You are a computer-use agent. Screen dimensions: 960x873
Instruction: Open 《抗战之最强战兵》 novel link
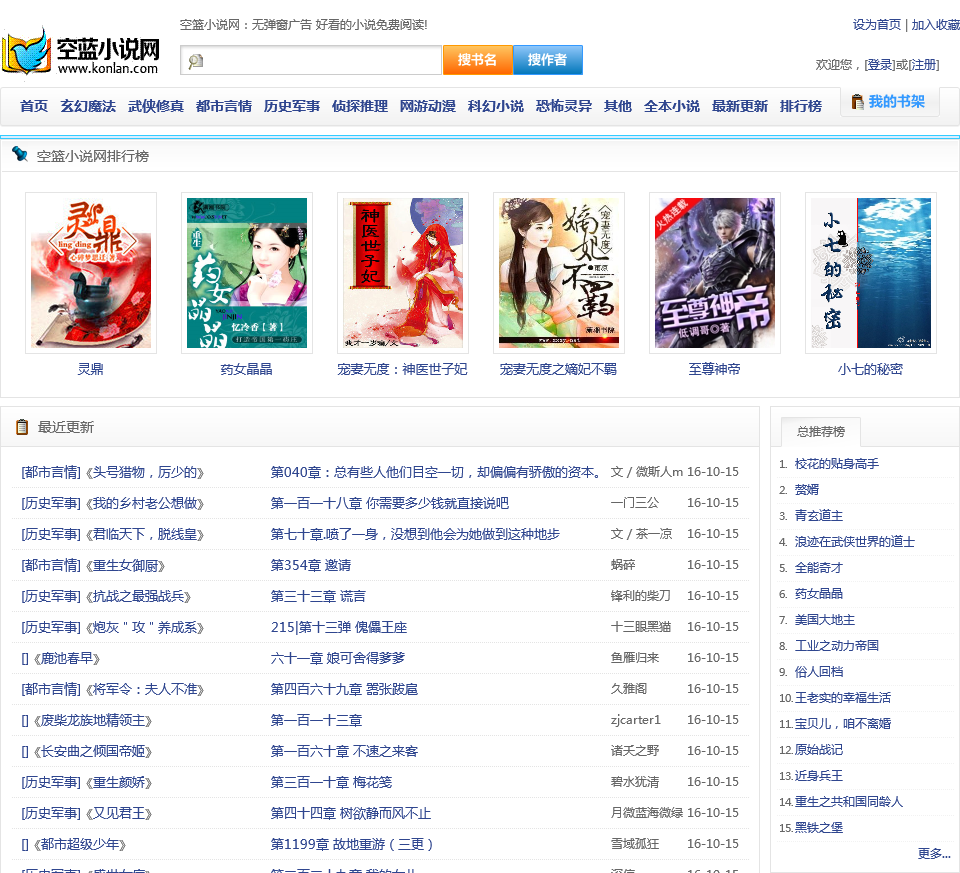[138, 596]
